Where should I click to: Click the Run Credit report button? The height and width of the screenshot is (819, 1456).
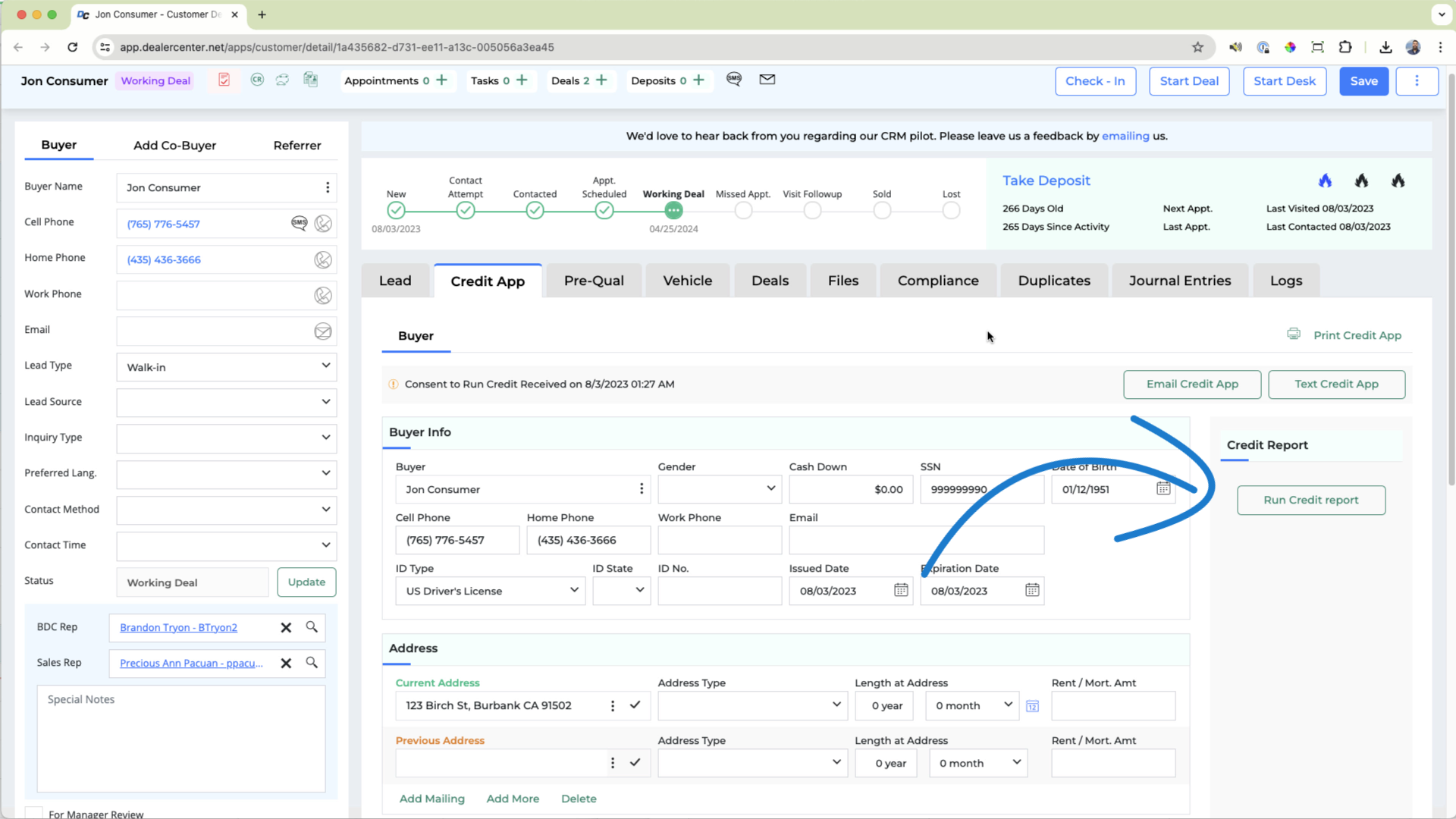(x=1311, y=500)
